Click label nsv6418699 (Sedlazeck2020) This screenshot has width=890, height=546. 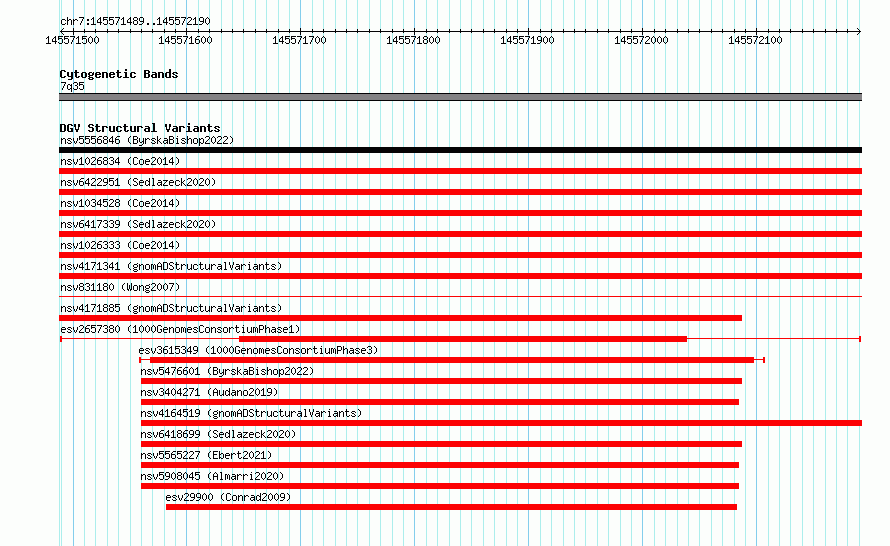(x=218, y=434)
